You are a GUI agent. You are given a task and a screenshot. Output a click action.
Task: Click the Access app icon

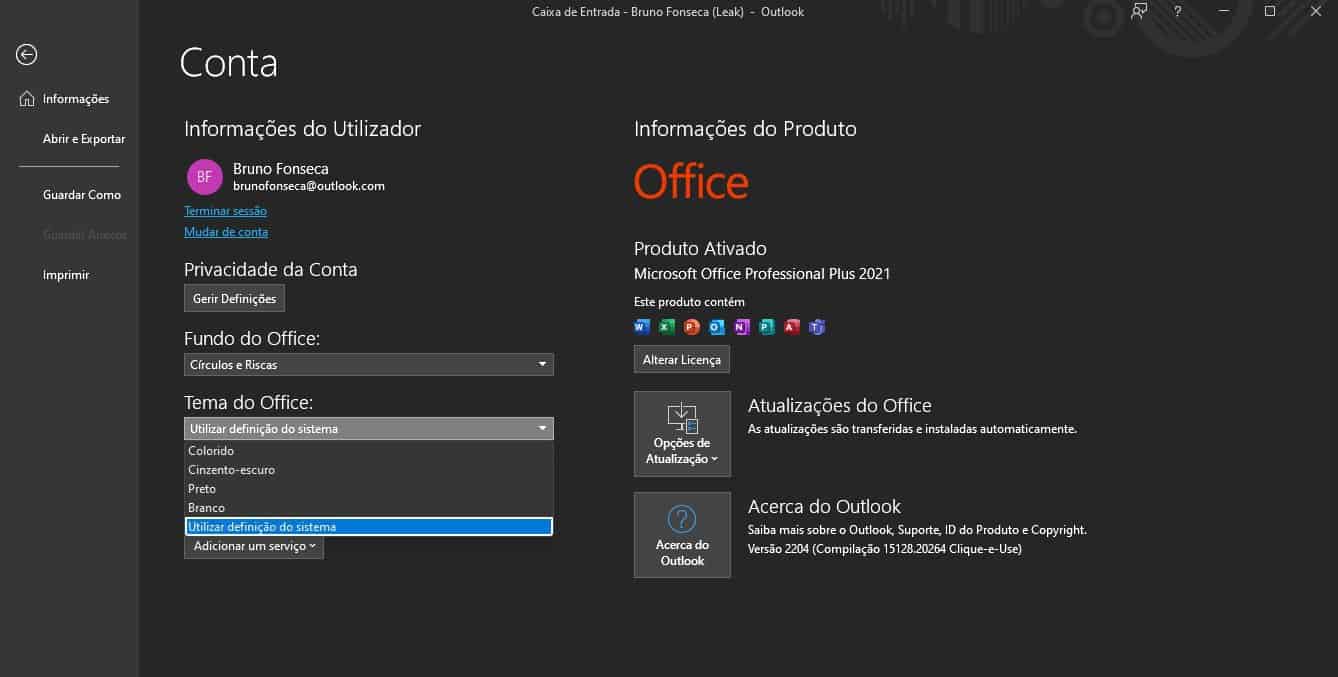tap(792, 327)
